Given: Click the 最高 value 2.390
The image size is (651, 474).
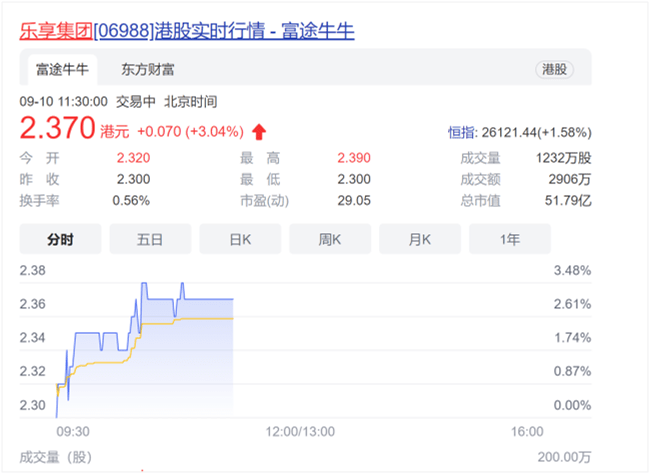Looking at the screenshot, I should 354,158.
